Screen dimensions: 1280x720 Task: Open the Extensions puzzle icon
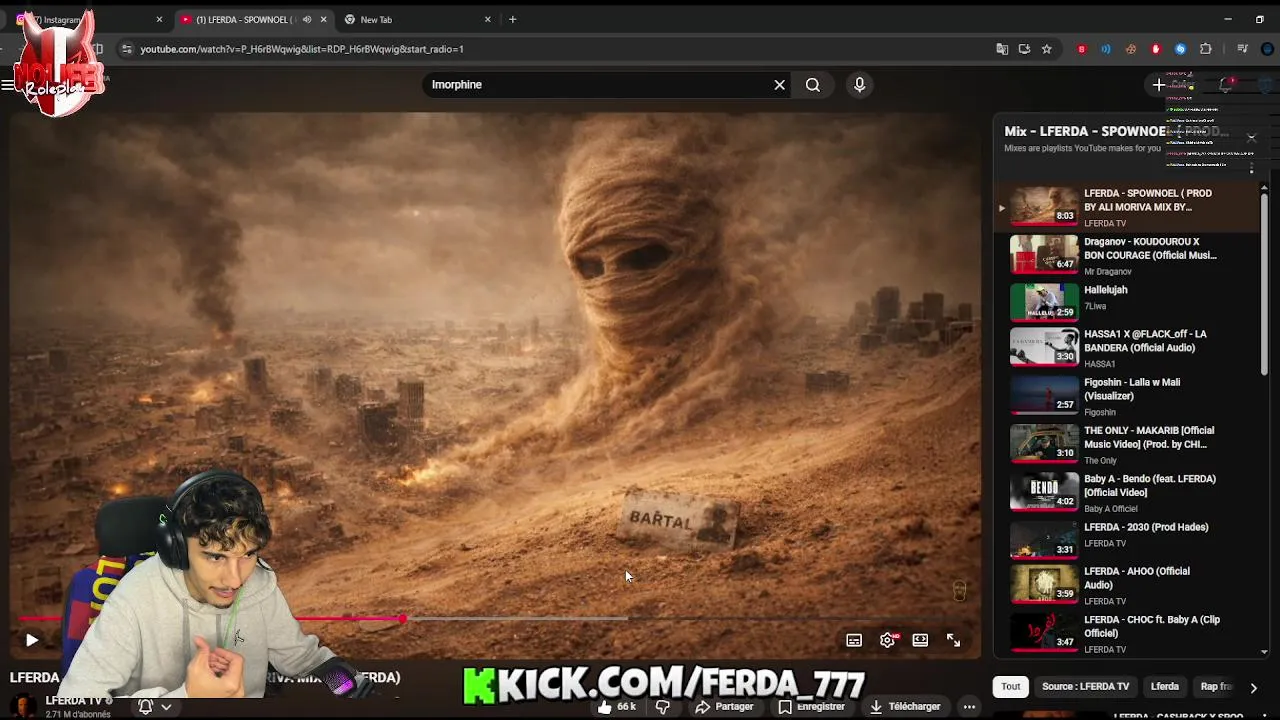pyautogui.click(x=1205, y=49)
